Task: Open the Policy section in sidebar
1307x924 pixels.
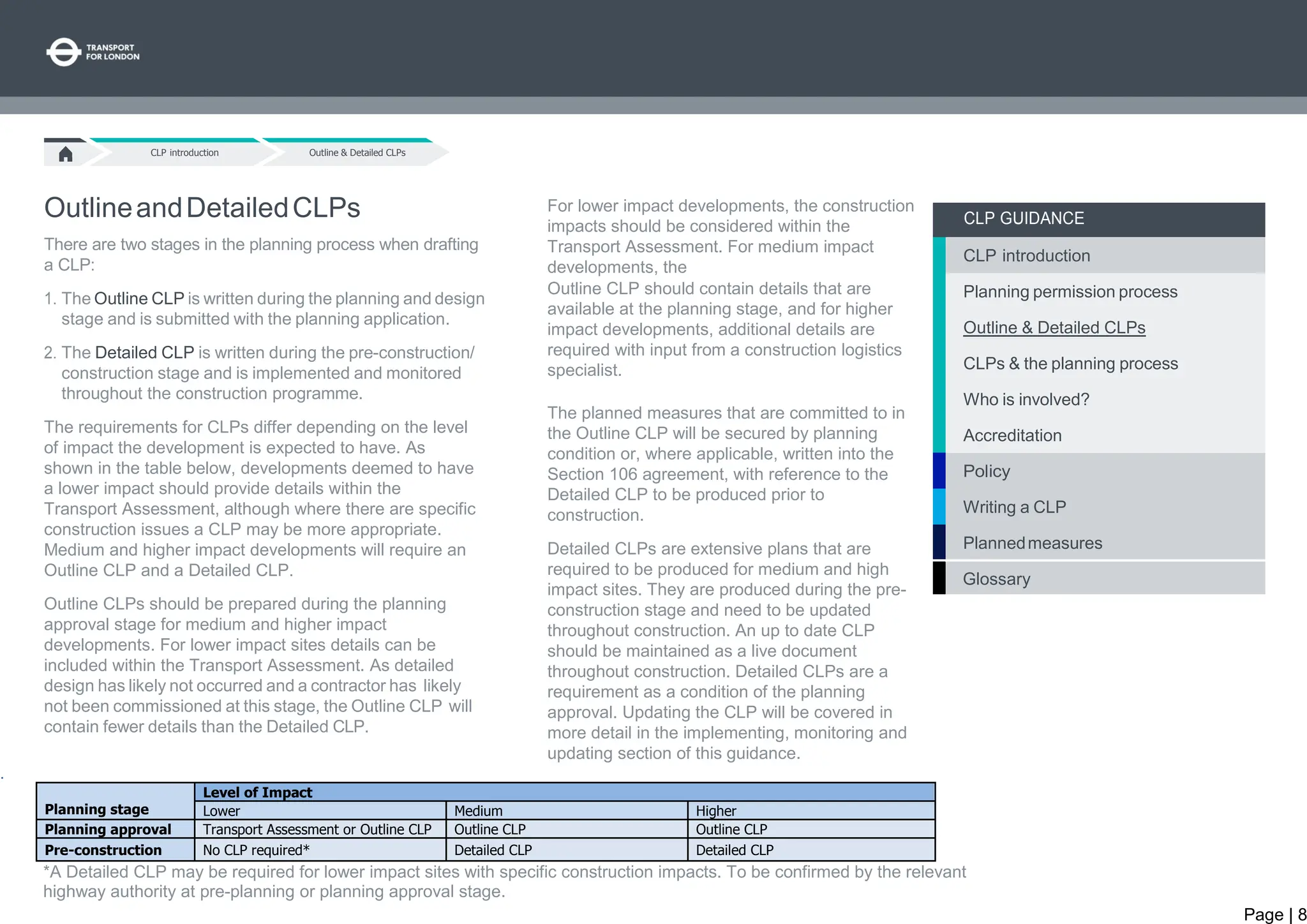Action: tap(986, 471)
